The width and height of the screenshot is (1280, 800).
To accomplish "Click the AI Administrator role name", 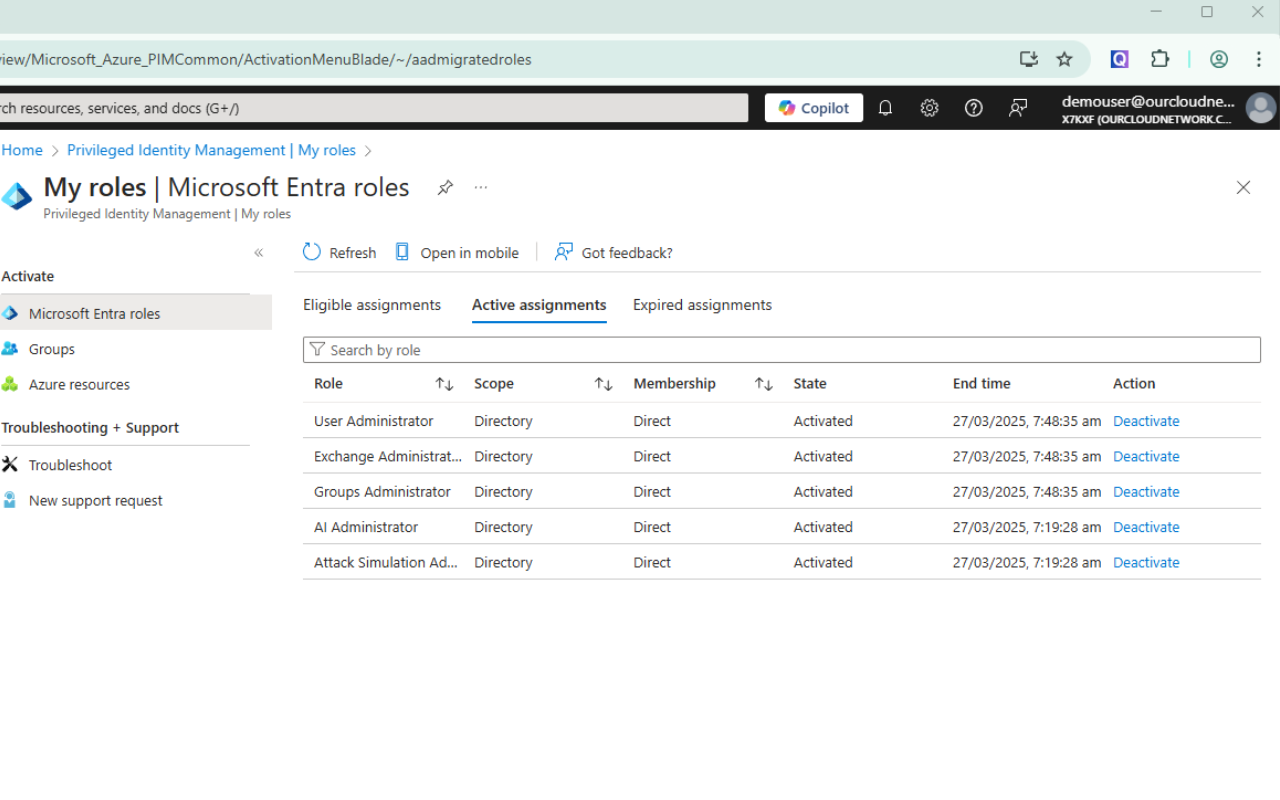I will (366, 527).
